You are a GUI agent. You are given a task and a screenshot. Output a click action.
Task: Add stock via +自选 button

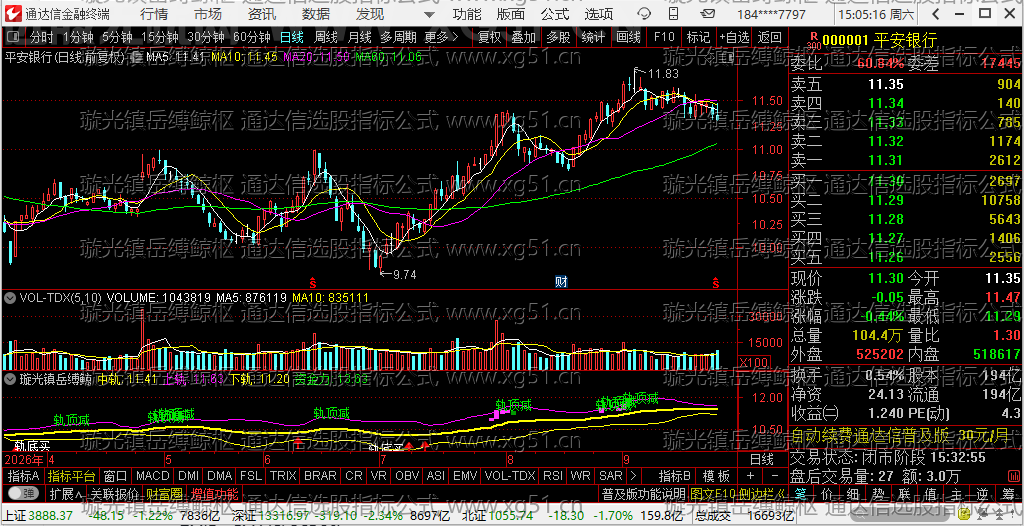[734, 37]
